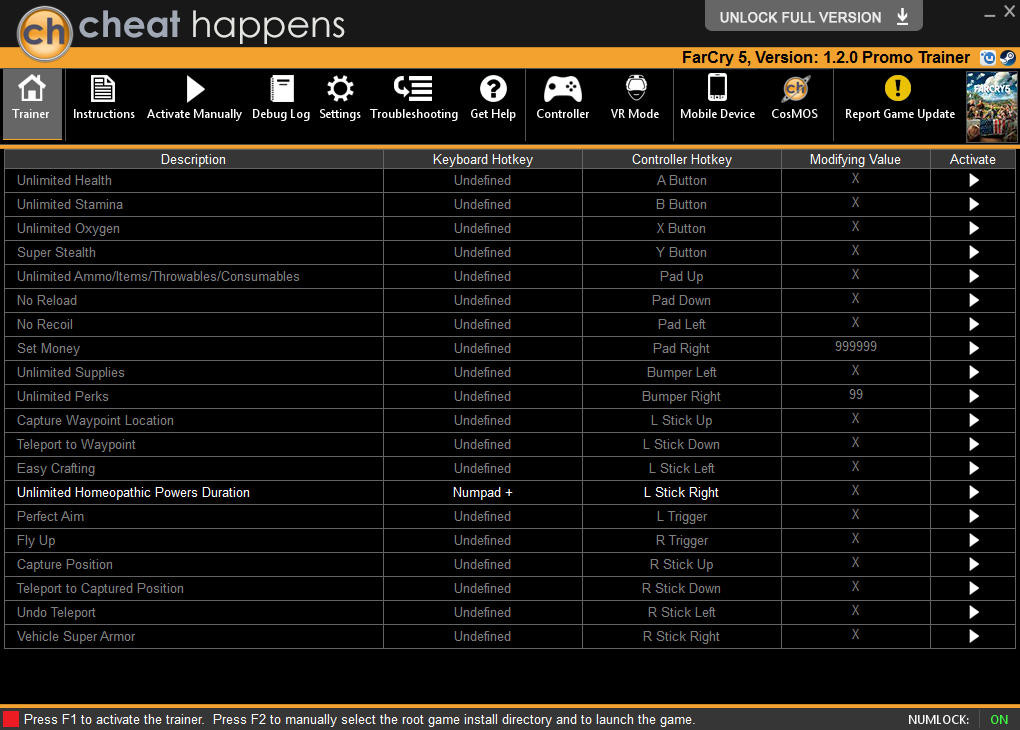Click Report Game Update warning icon
This screenshot has height=730, width=1020.
coord(898,88)
